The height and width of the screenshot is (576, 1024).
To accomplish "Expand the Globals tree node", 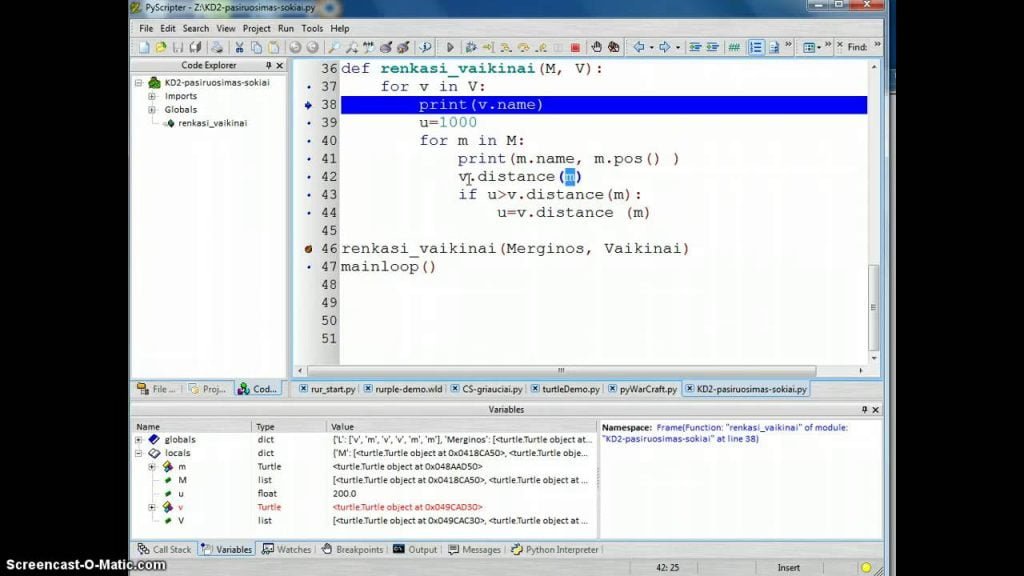I will (x=152, y=110).
